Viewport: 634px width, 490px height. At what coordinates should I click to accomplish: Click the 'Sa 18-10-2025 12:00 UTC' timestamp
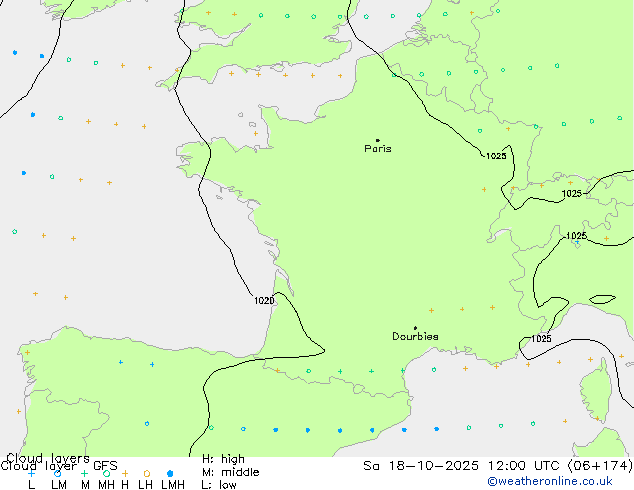point(463,466)
